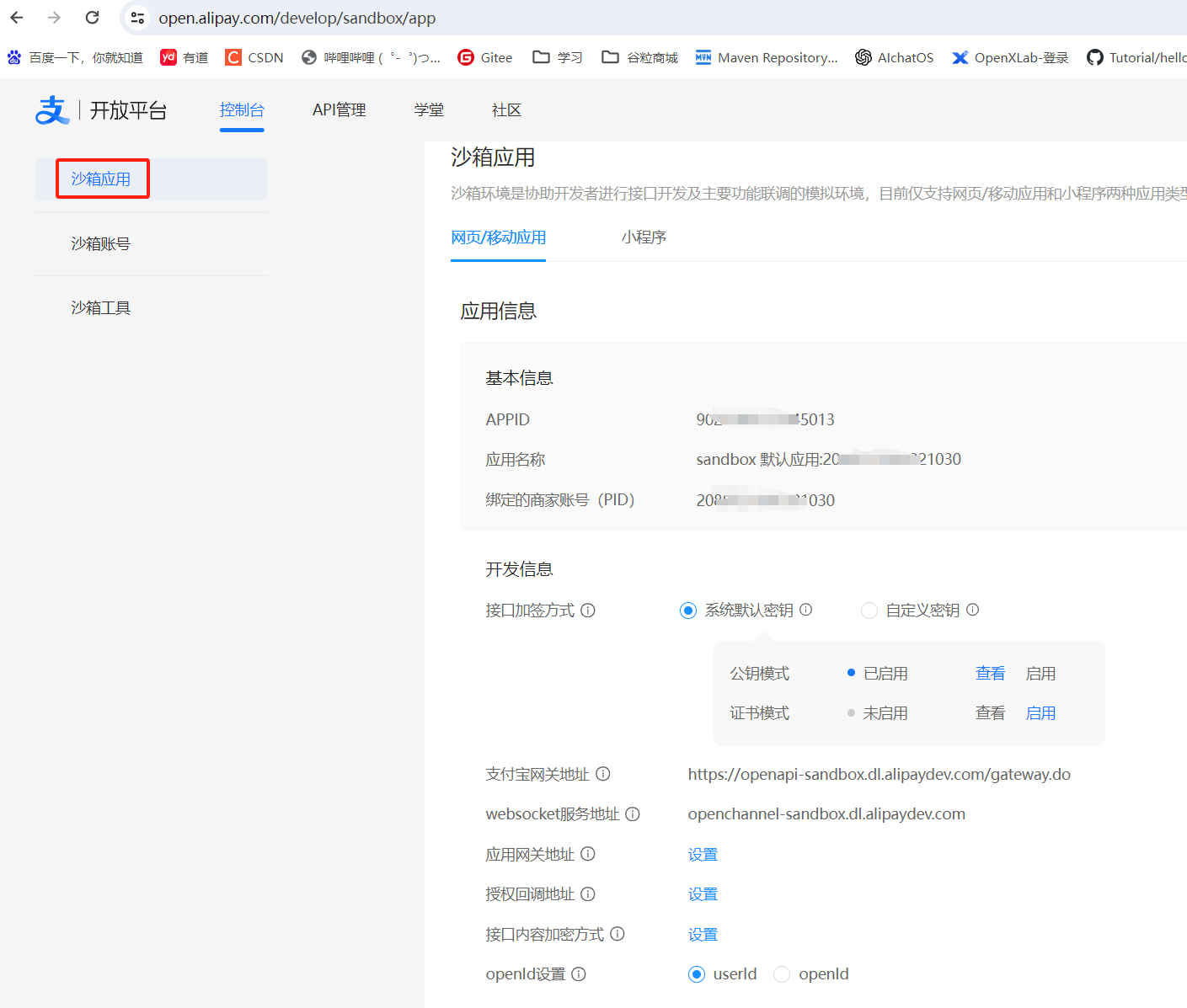The width and height of the screenshot is (1187, 1008).
Task: Click the openchannel-sandbox.dl.alipaydev.com address text
Action: click(826, 814)
